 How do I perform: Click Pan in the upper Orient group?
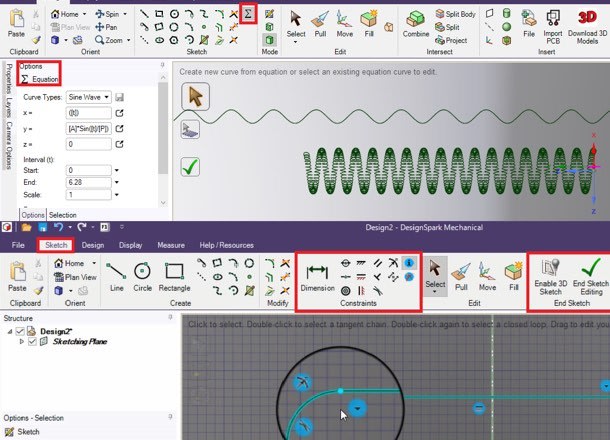click(106, 27)
